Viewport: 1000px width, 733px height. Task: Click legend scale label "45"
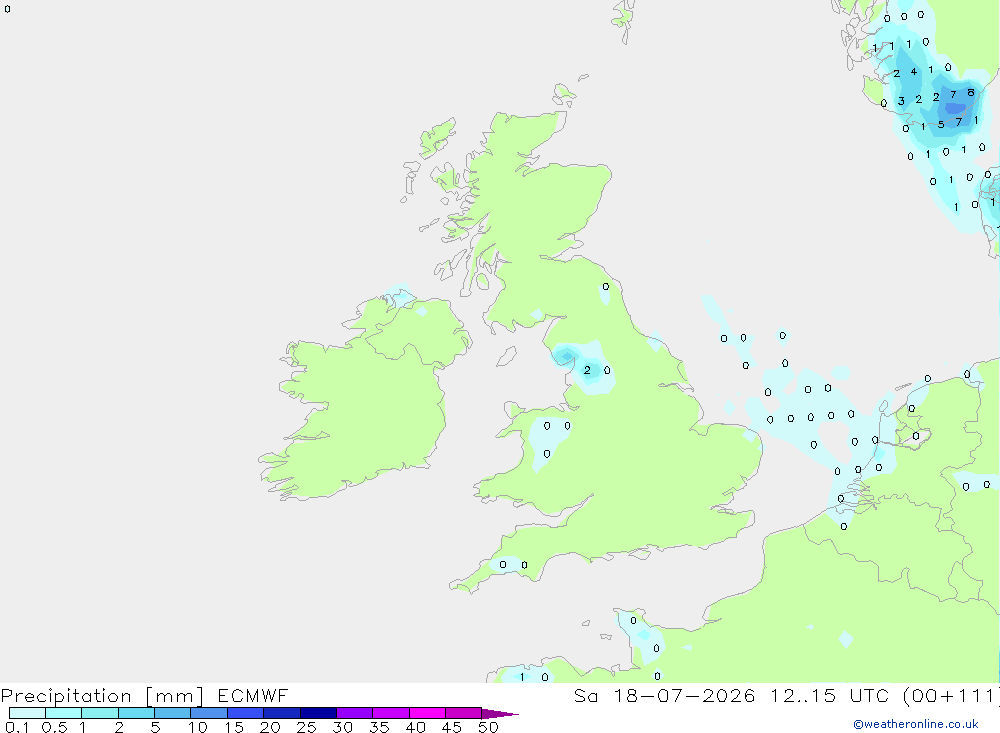[x=452, y=727]
